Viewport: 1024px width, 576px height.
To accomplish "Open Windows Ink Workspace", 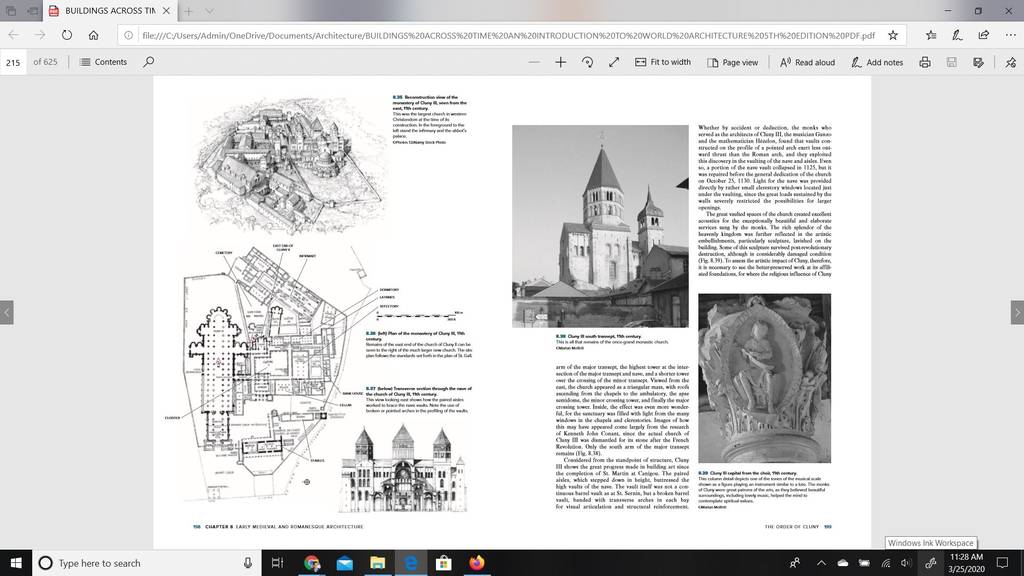I will click(931, 563).
